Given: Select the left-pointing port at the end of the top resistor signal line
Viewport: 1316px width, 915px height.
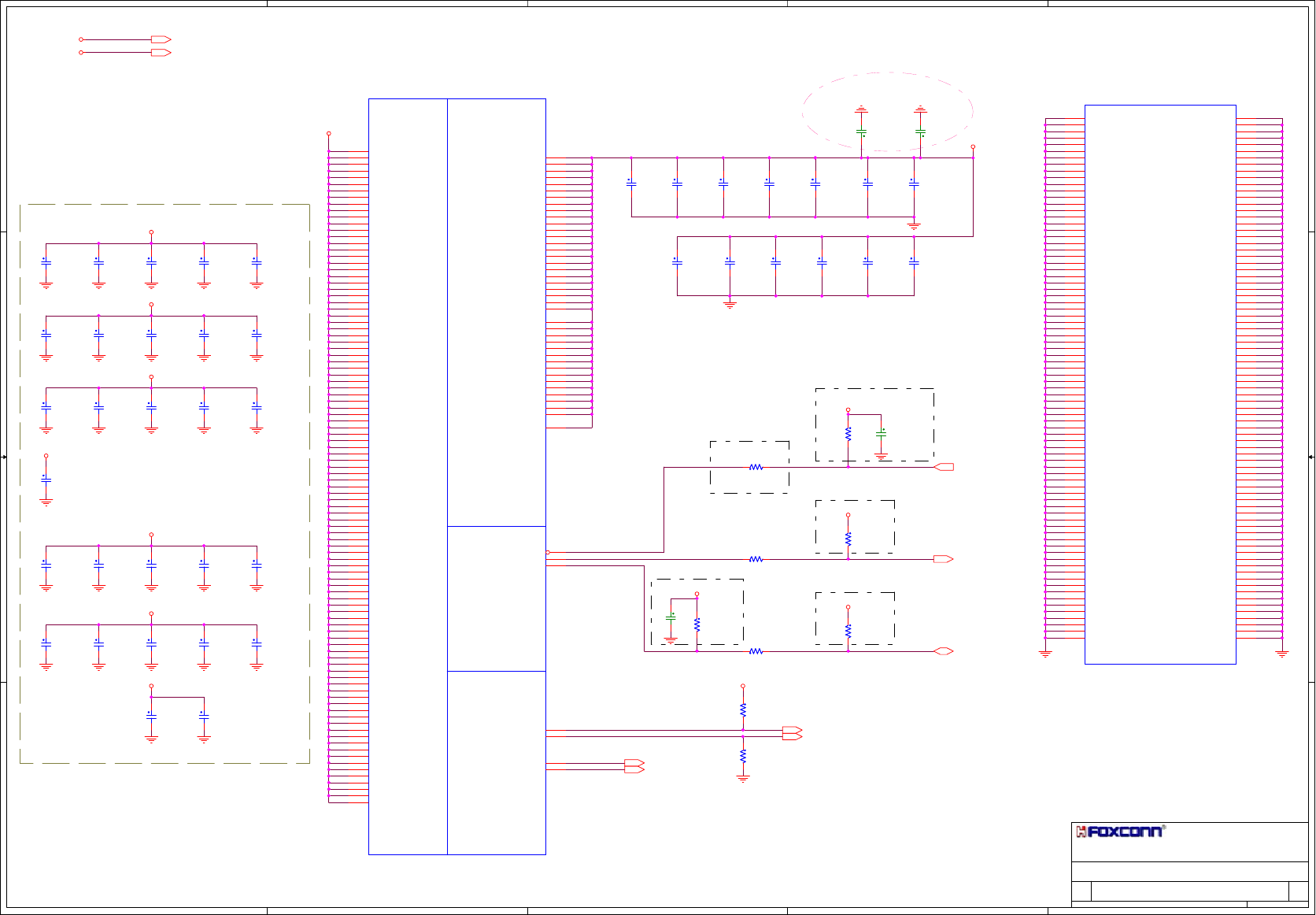Looking at the screenshot, I should pyautogui.click(x=943, y=467).
